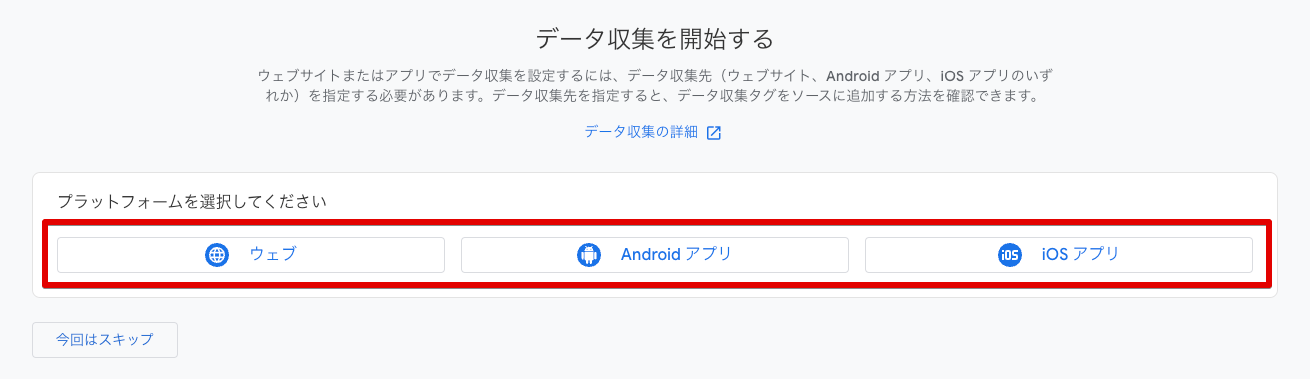This screenshot has width=1310, height=379.
Task: Open the データ収集の詳細 link text
Action: click(x=641, y=132)
